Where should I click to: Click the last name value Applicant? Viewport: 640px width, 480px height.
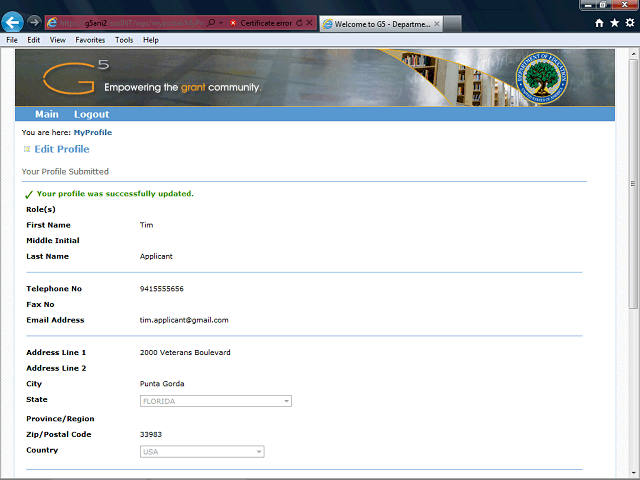(156, 256)
